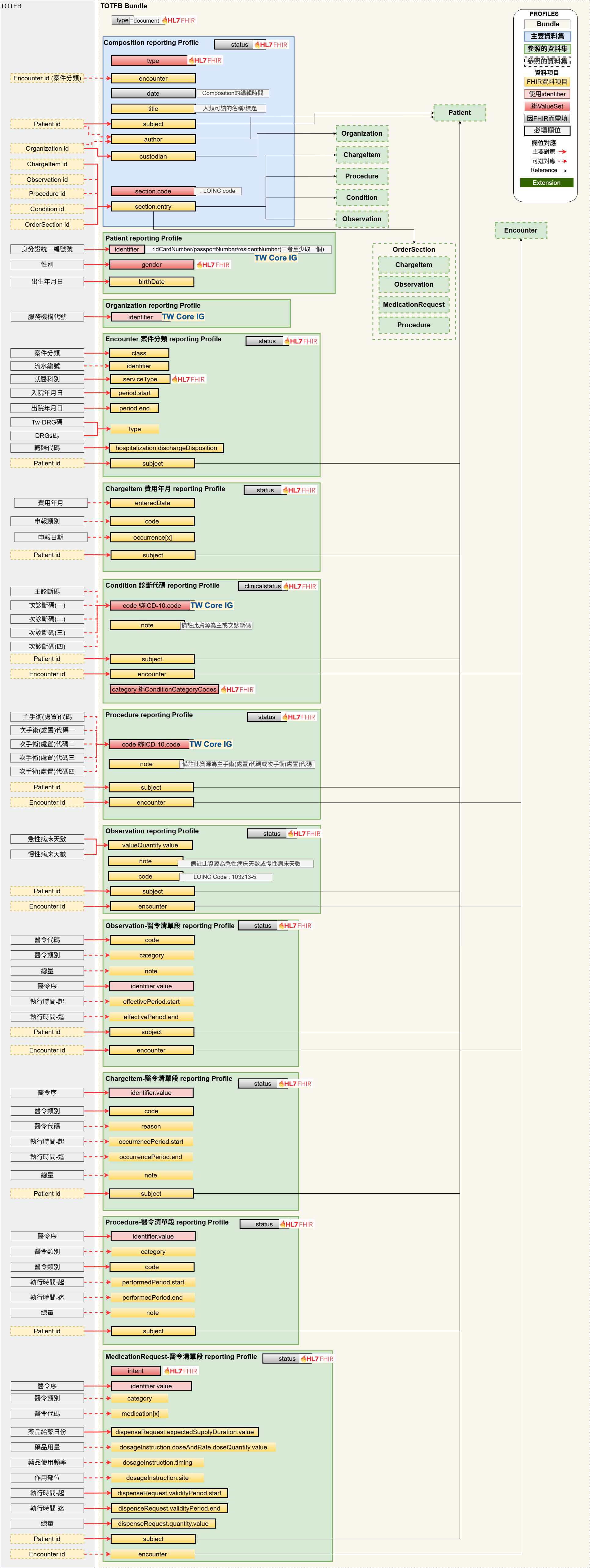
Task: Click the 'Composition的編輯時間' note
Action: pyautogui.click(x=233, y=93)
